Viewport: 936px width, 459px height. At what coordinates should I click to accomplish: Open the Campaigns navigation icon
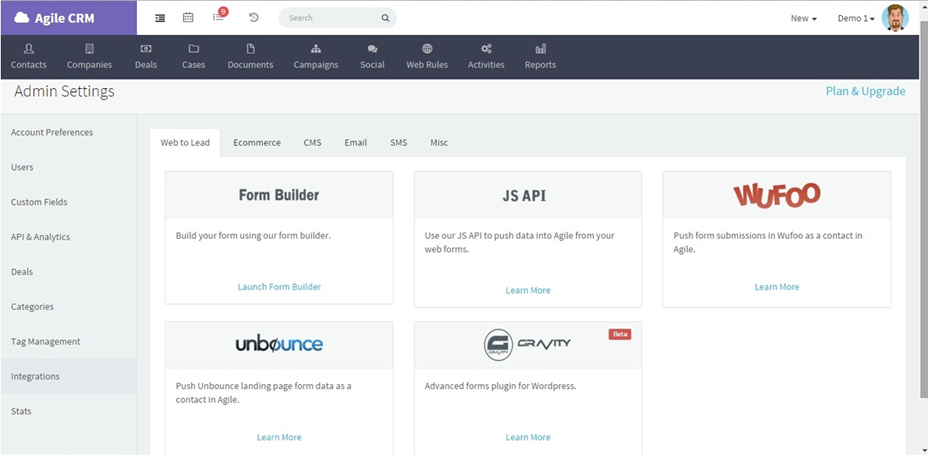click(x=316, y=49)
